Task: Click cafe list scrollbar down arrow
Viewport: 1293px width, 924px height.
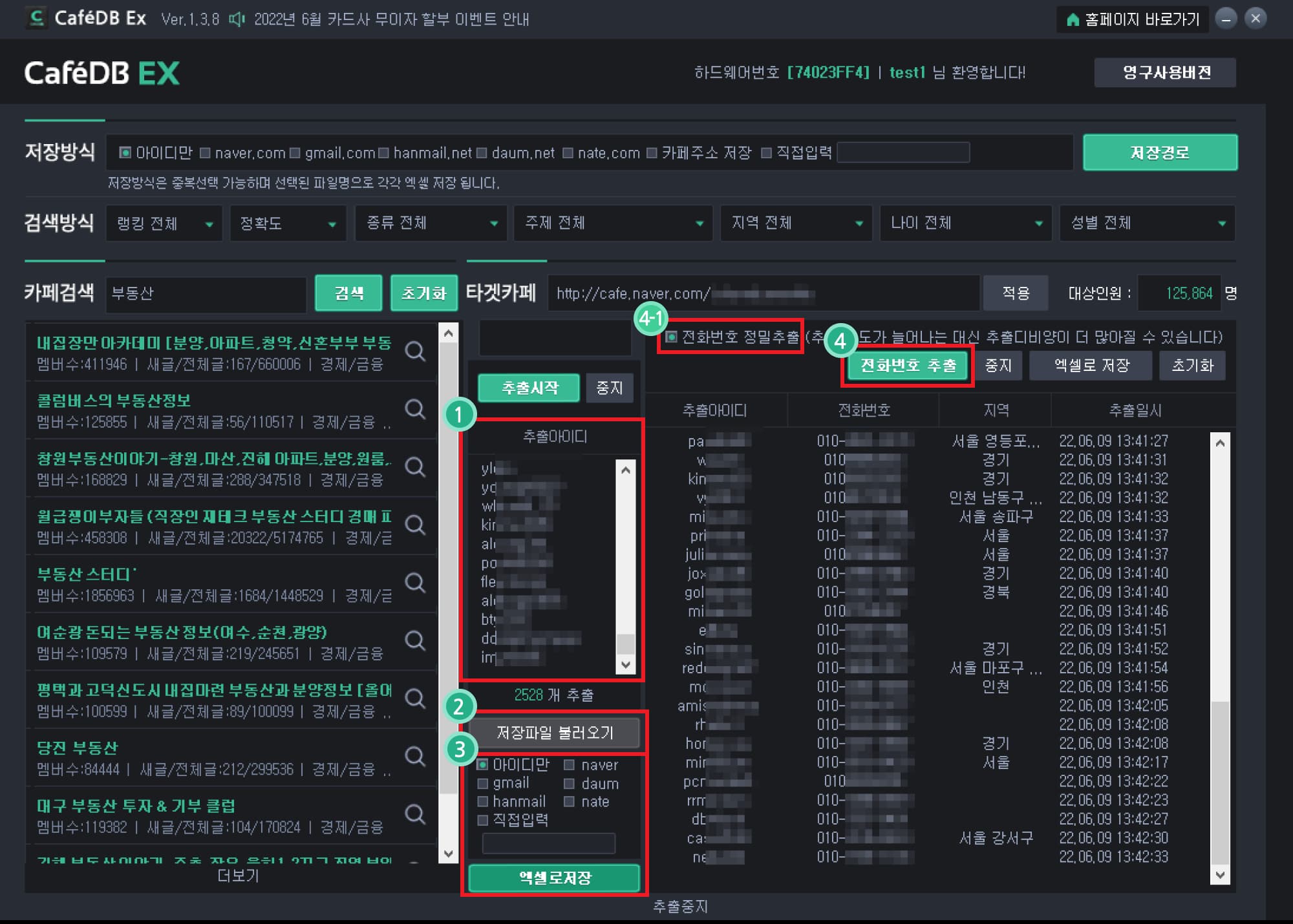Action: click(x=448, y=853)
